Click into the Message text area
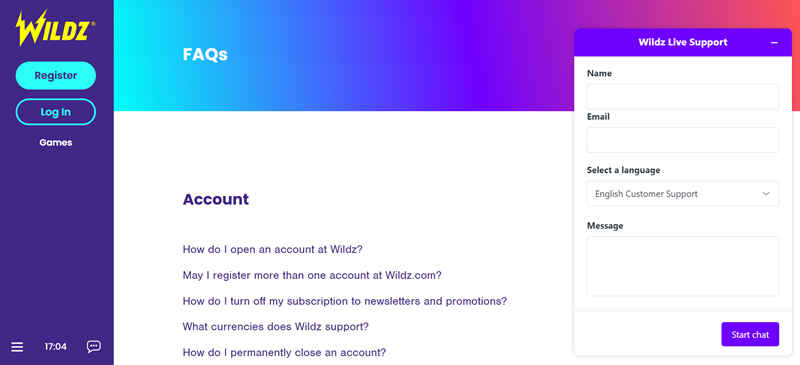 pos(683,266)
